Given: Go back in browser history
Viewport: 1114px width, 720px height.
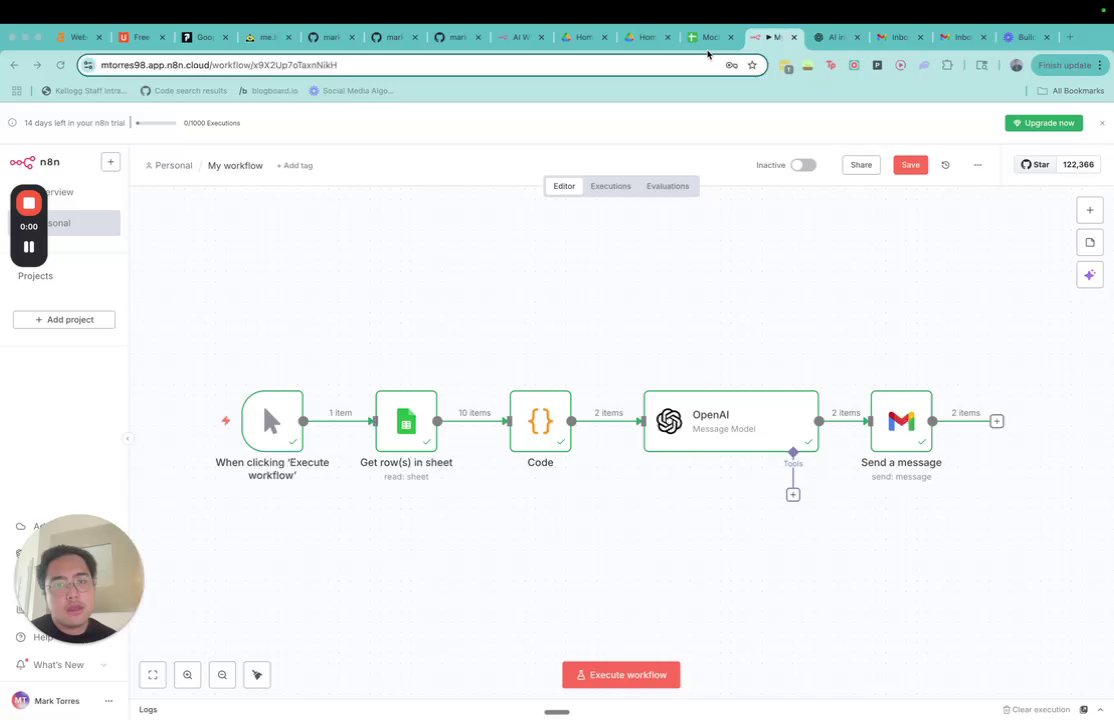Looking at the screenshot, I should (x=15, y=65).
